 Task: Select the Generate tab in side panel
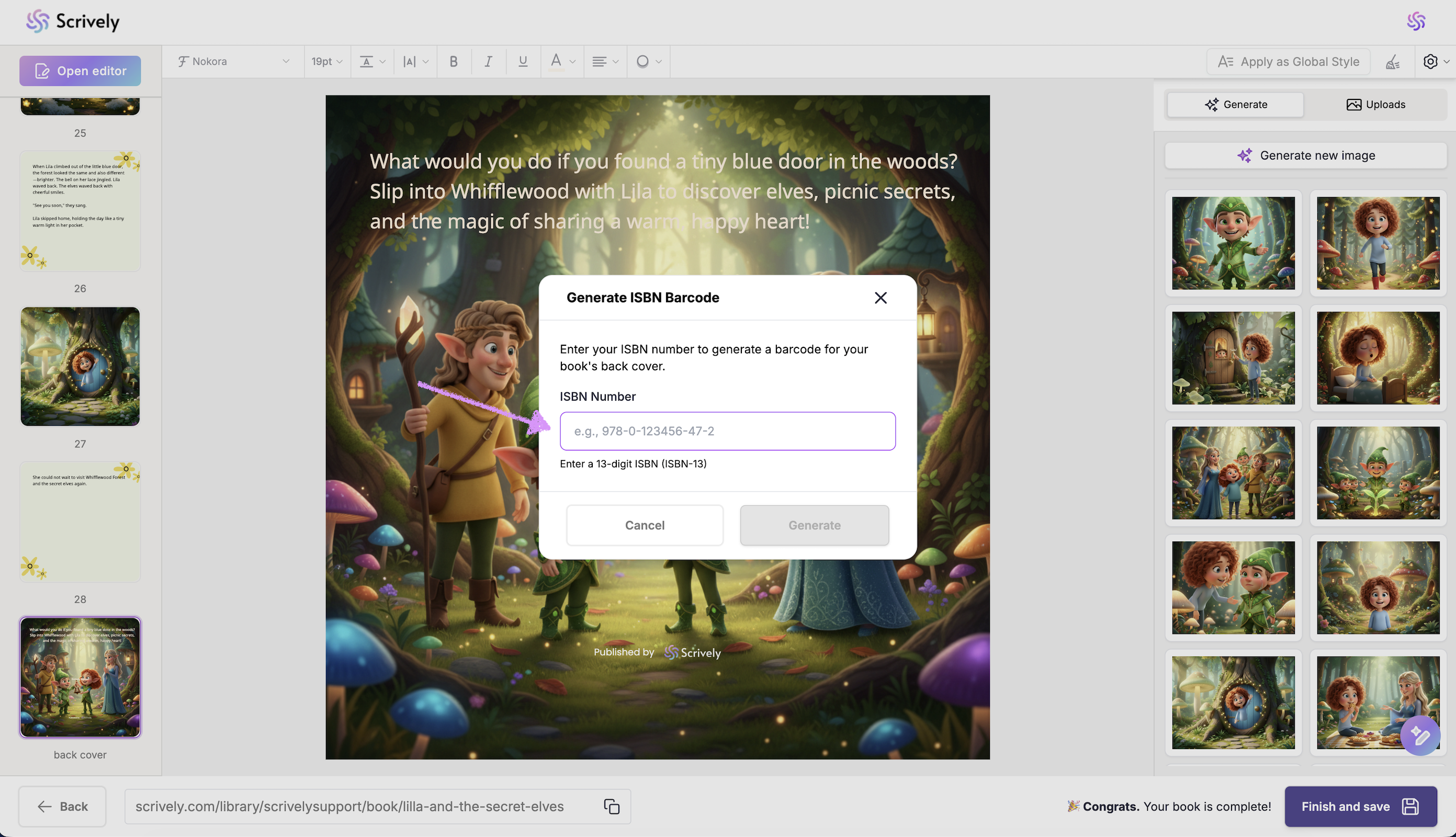pyautogui.click(x=1235, y=105)
